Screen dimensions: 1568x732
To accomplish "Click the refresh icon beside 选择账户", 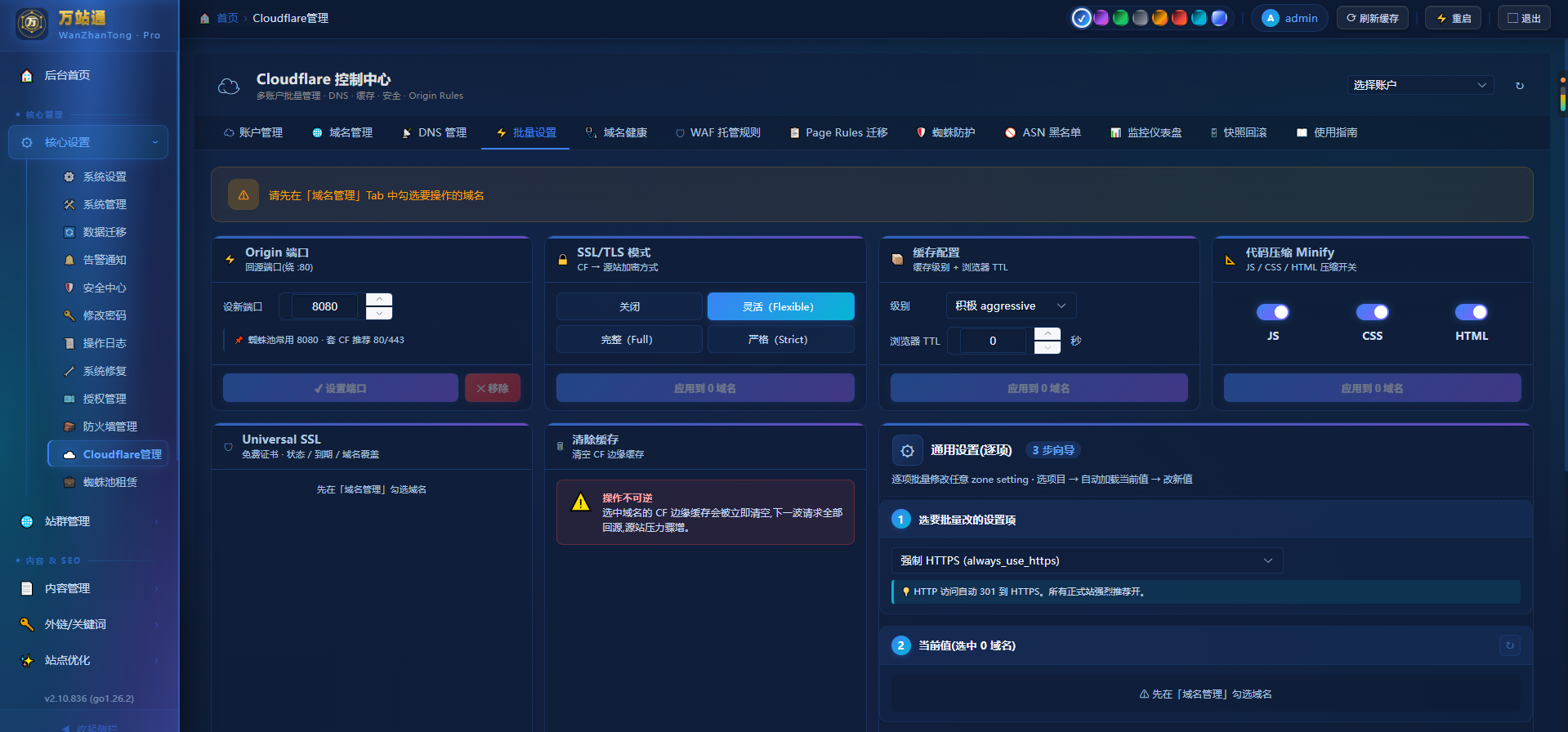I will pos(1520,86).
